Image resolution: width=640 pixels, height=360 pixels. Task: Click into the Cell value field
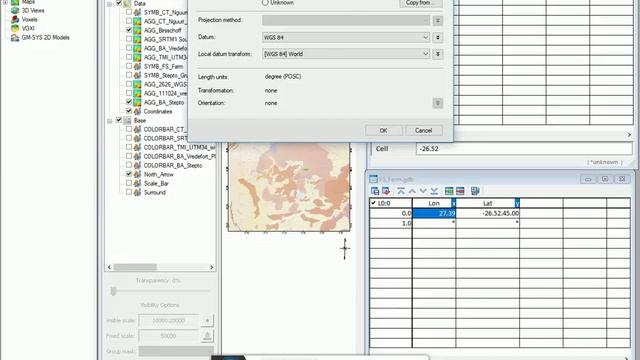pos(524,149)
